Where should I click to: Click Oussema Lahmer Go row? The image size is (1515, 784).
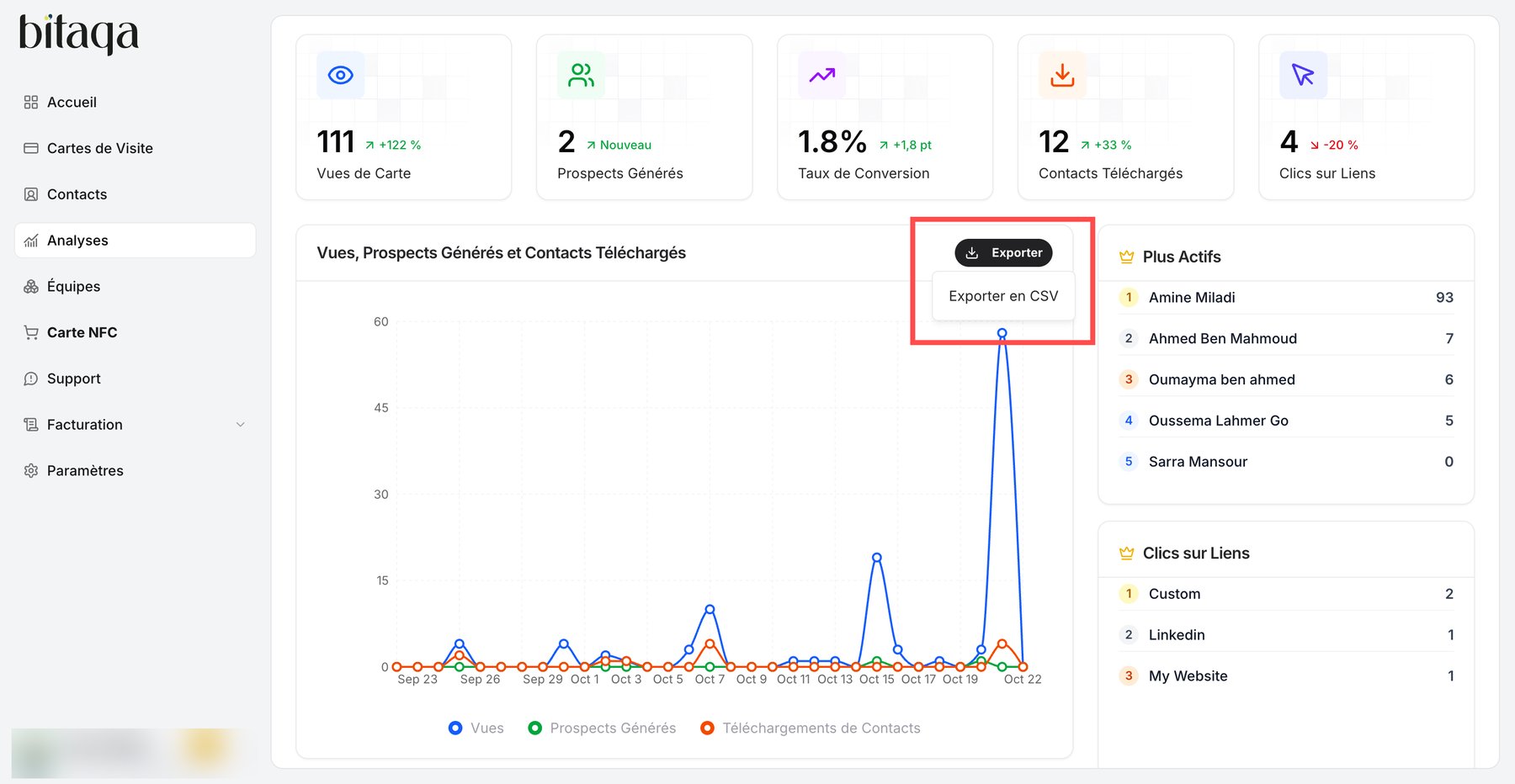pos(1286,421)
